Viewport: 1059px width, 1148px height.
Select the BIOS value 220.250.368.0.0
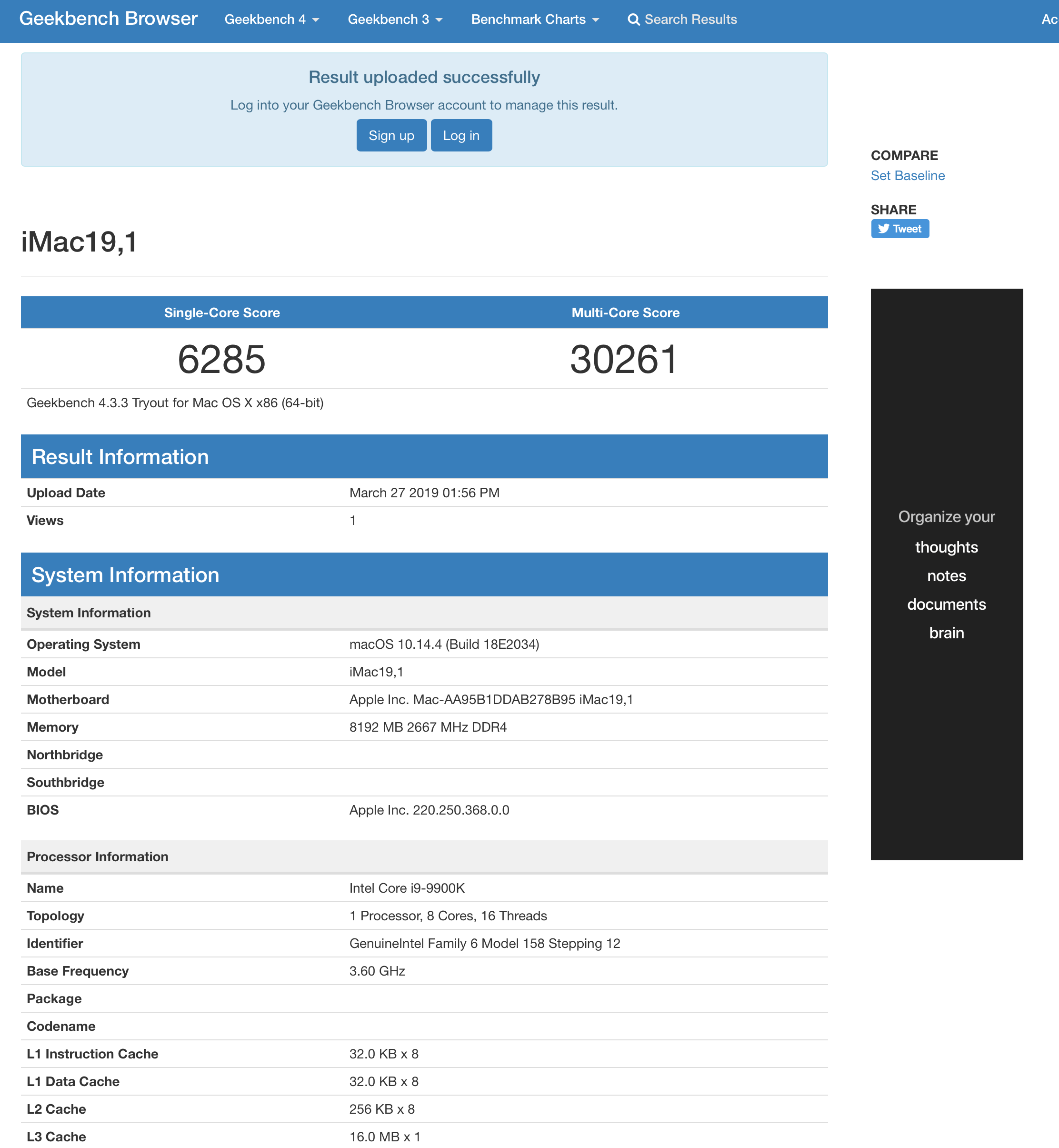point(429,810)
